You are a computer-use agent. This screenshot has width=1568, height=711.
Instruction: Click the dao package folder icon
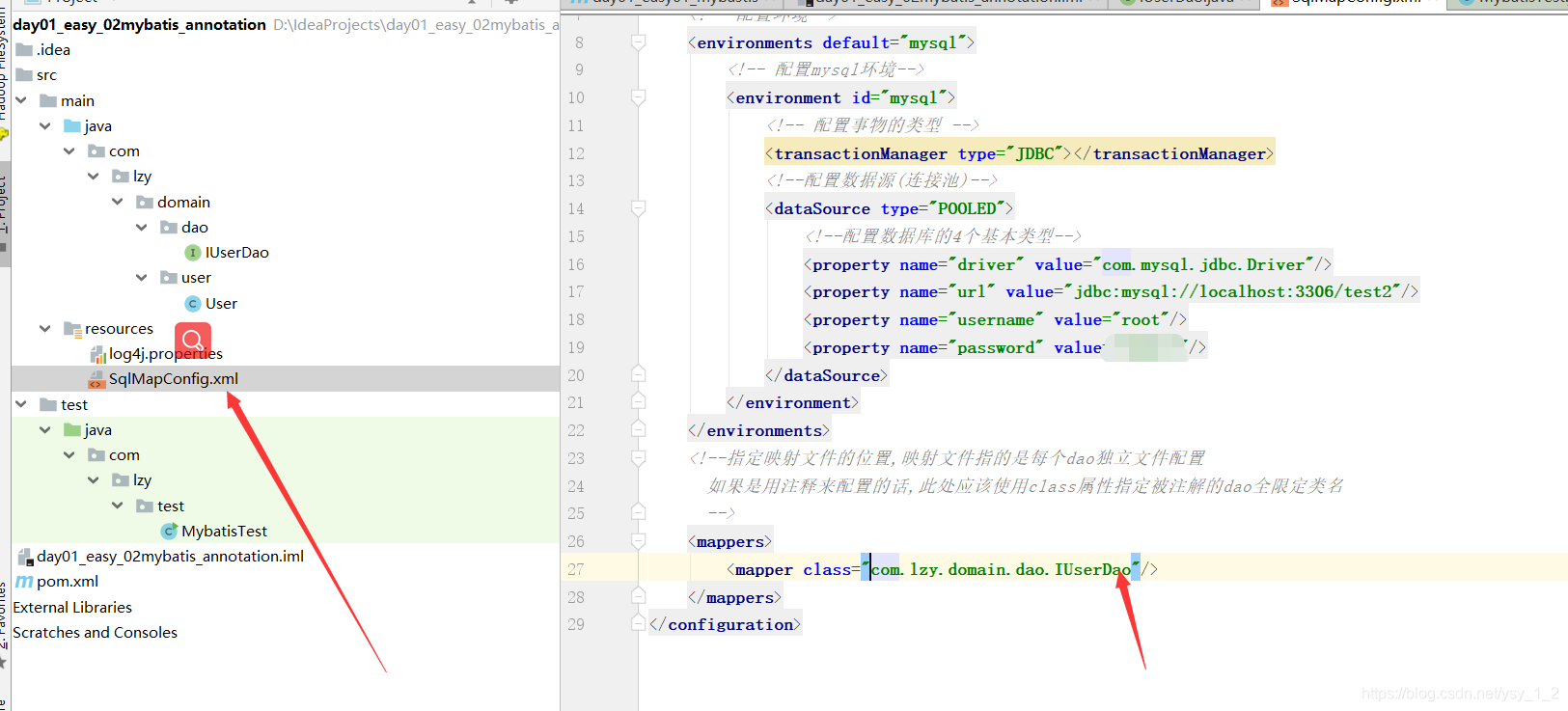169,227
